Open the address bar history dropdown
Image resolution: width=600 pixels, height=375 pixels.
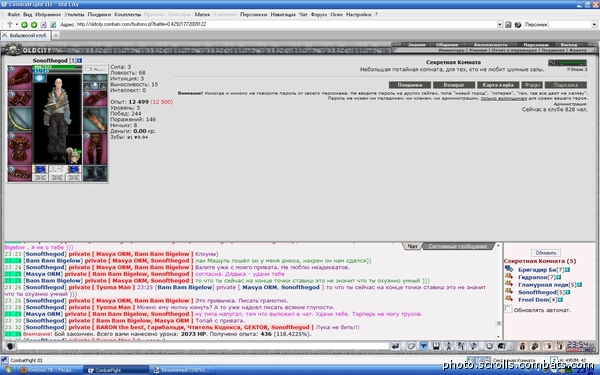[x=499, y=24]
